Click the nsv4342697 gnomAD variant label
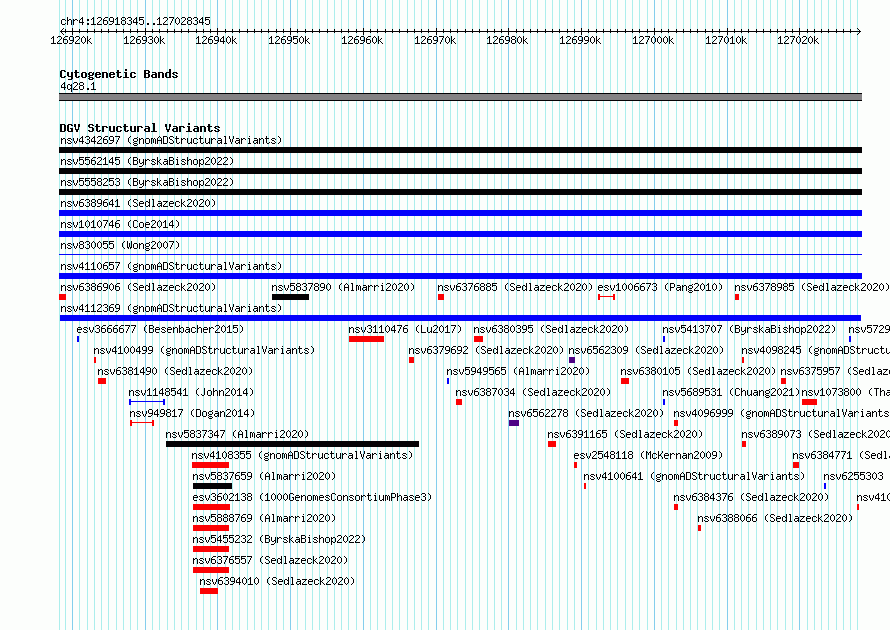The image size is (890, 630). 171,140
